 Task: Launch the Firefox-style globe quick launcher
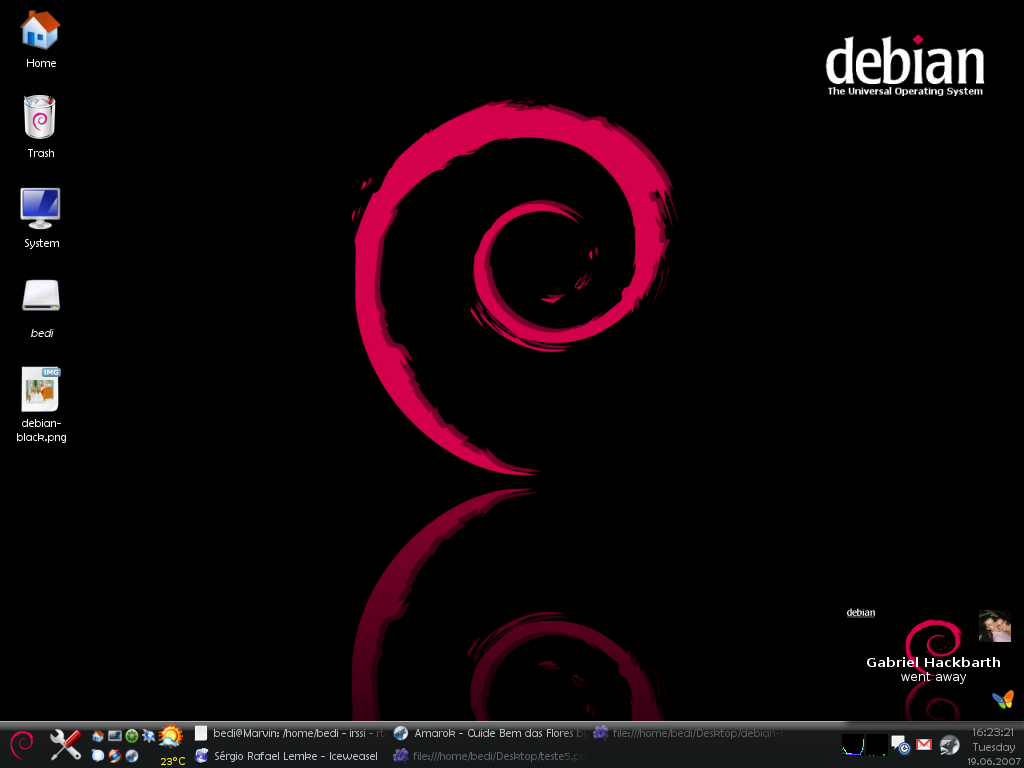pos(115,756)
